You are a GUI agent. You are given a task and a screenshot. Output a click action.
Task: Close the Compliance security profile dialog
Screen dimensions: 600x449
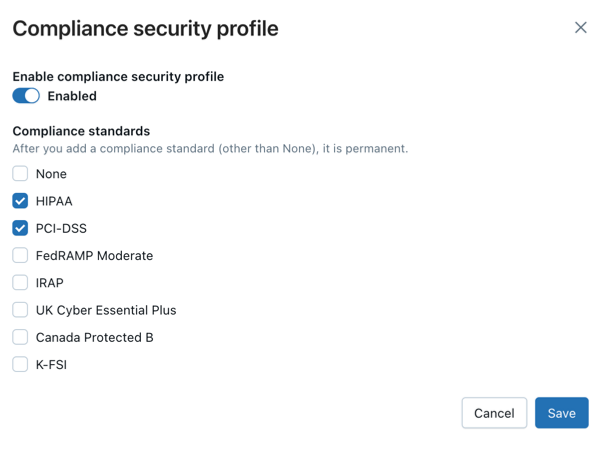[581, 28]
